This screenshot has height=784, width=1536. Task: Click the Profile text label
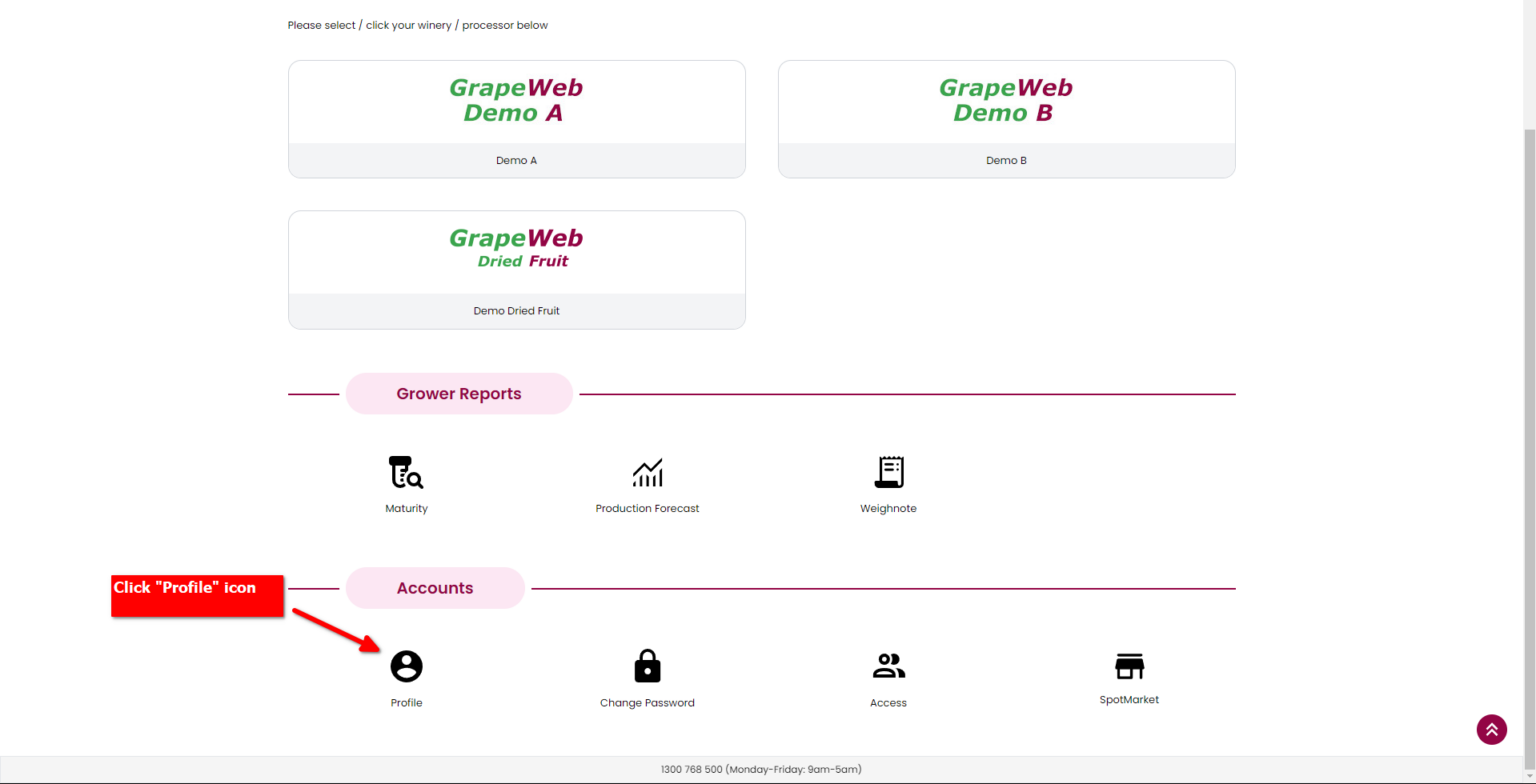[x=406, y=703]
